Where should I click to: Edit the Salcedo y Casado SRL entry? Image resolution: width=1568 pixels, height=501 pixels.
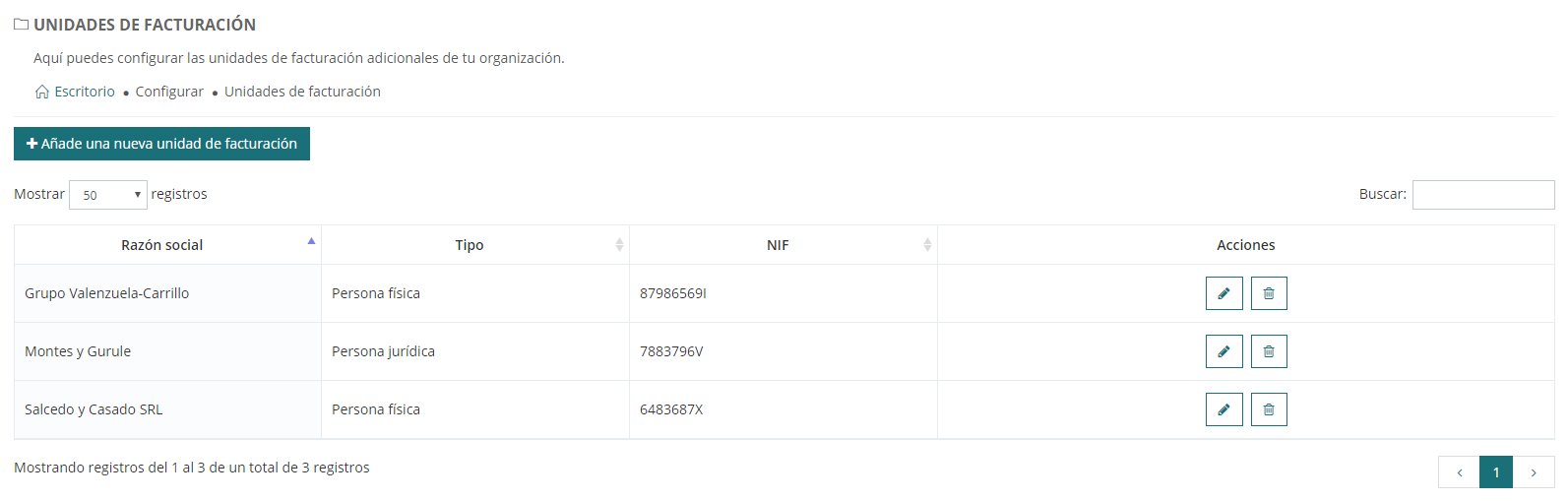(1223, 409)
